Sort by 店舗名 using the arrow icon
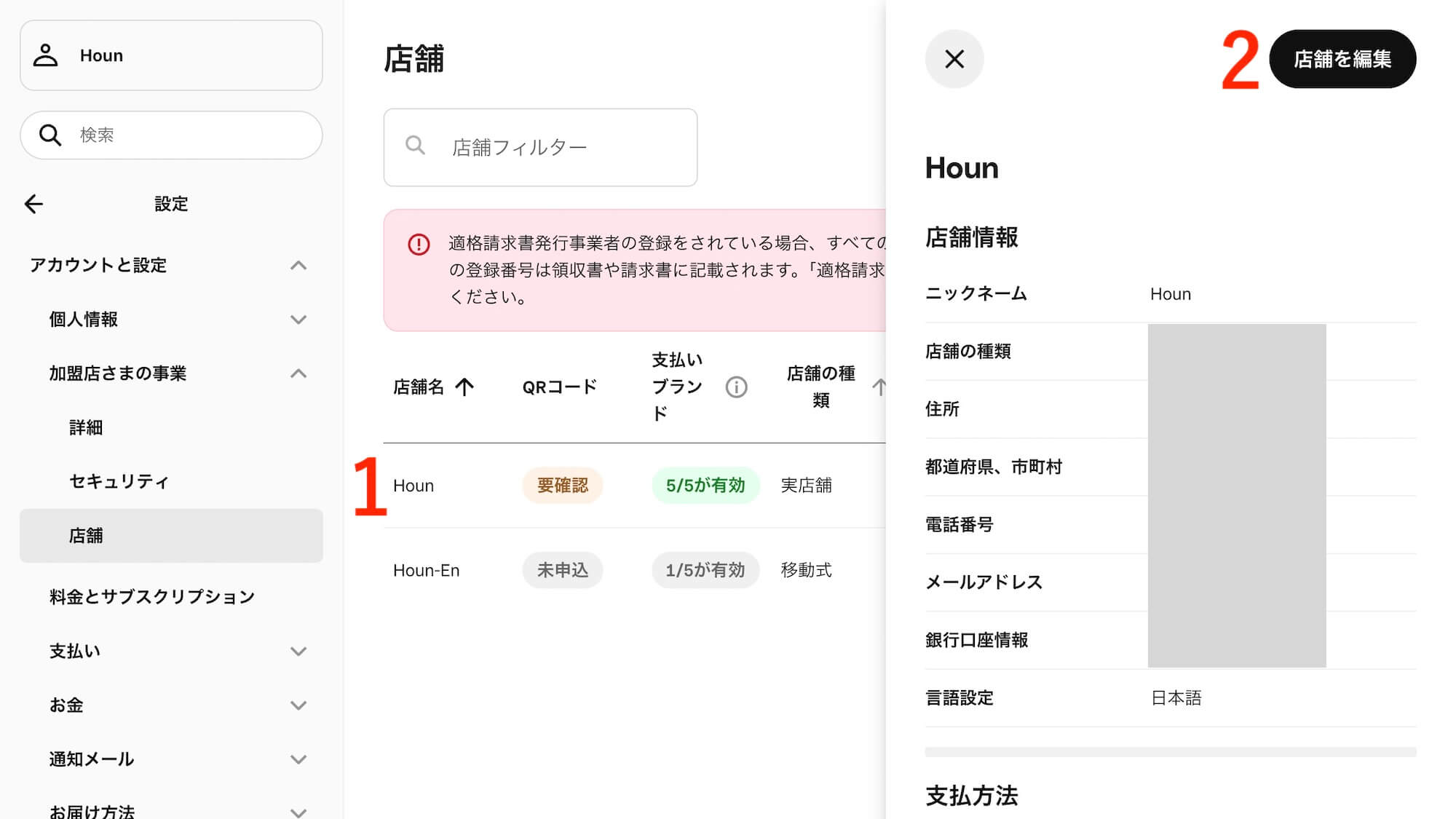Screen dimensions: 1456x819 pos(464,387)
